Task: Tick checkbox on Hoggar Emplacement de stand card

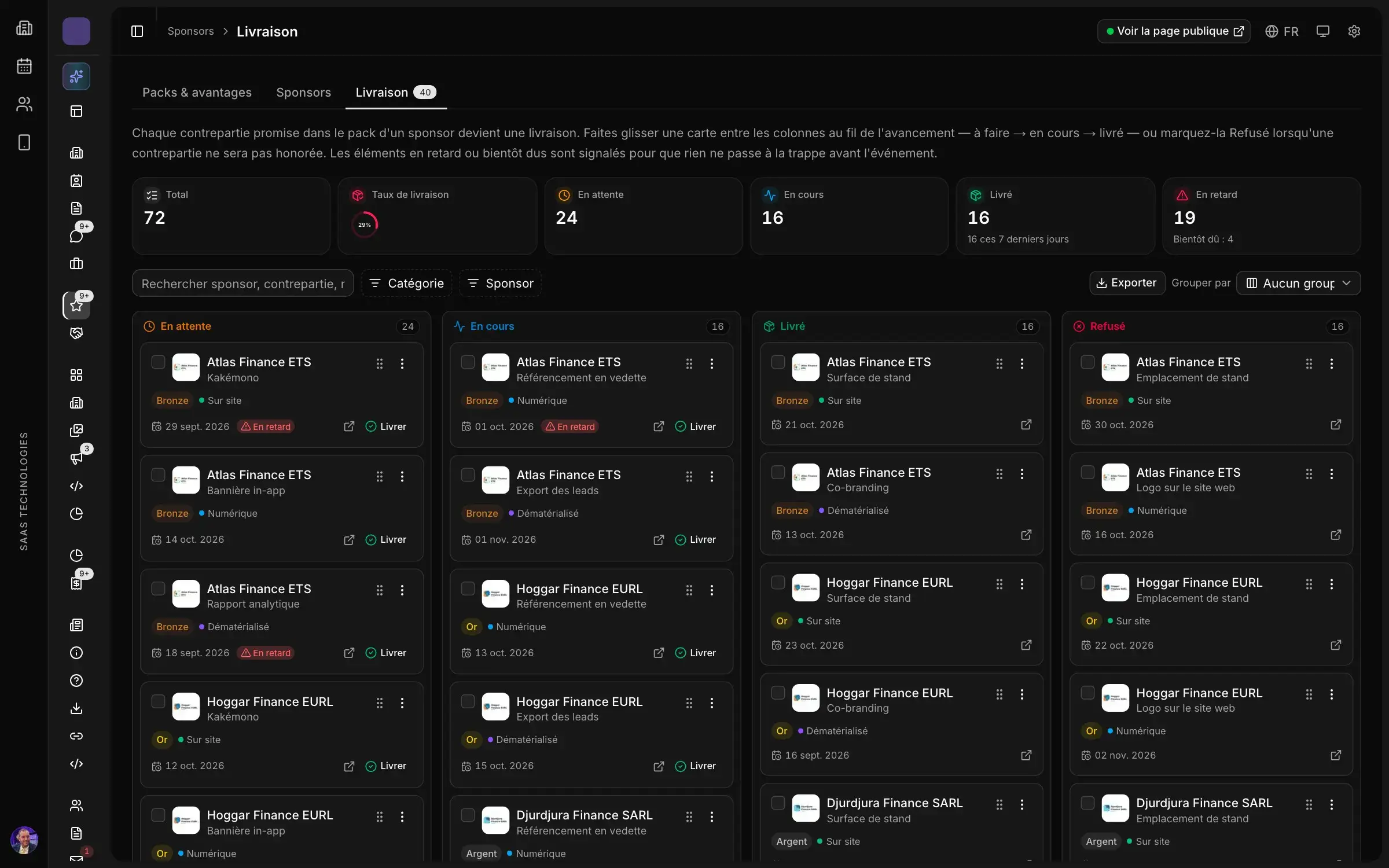Action: point(1087,583)
